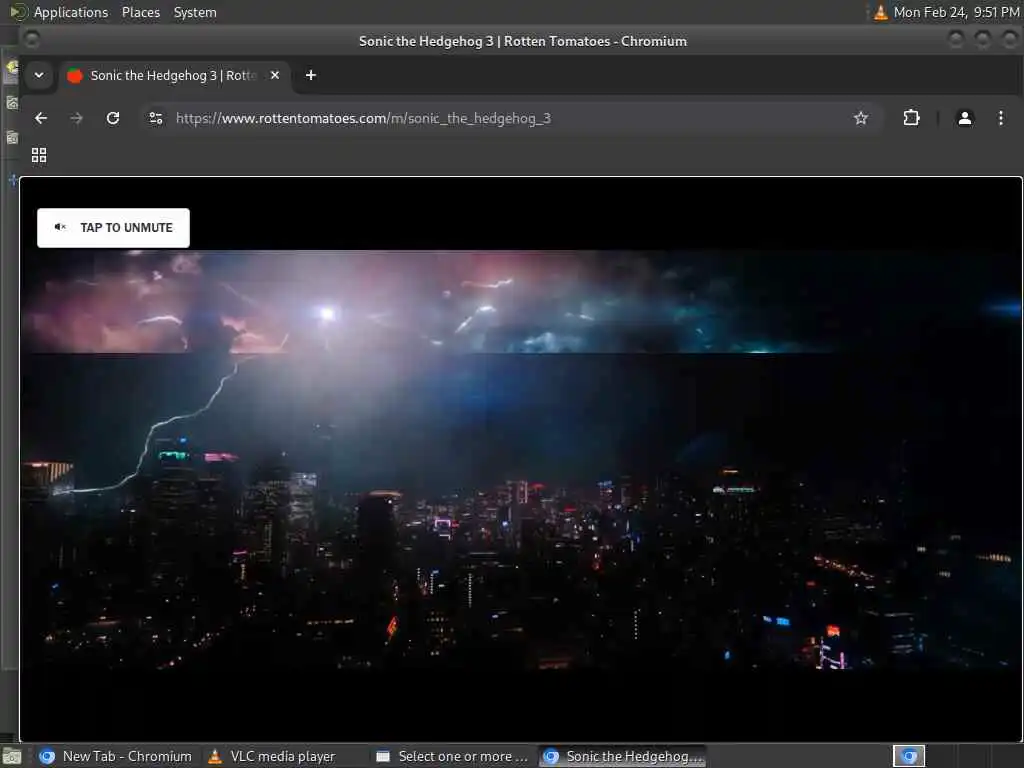Select the Sonic the Hedgehog 3 tab

pos(174,76)
